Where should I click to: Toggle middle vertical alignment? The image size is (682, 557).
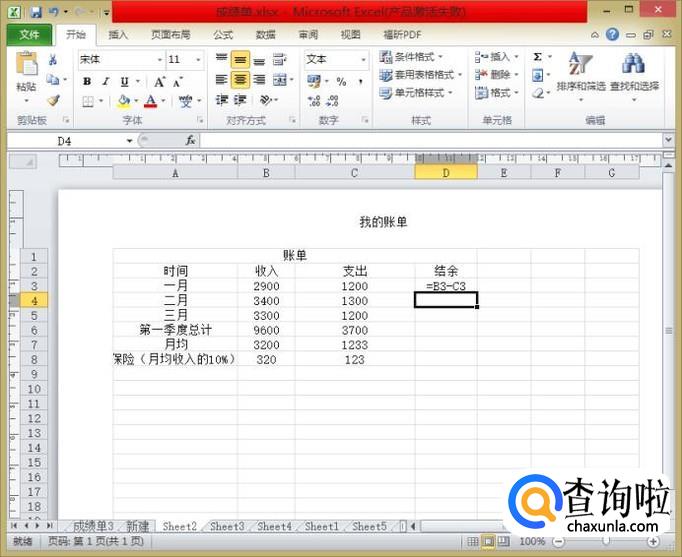tap(240, 60)
